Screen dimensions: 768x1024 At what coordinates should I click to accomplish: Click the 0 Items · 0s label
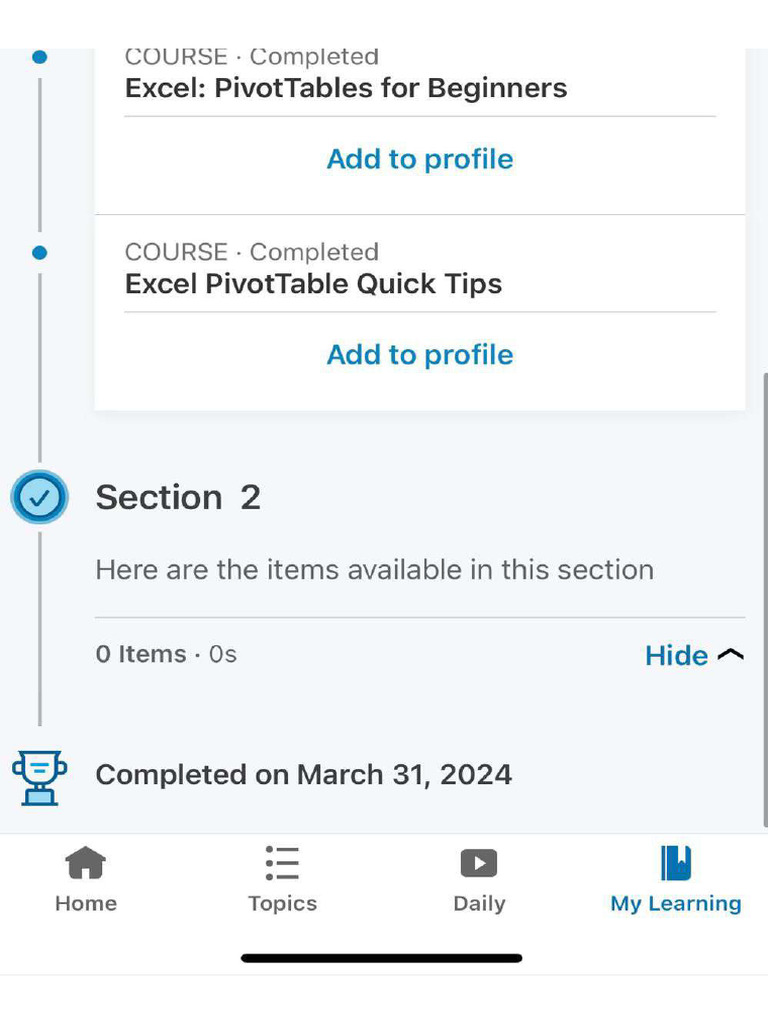coord(166,654)
